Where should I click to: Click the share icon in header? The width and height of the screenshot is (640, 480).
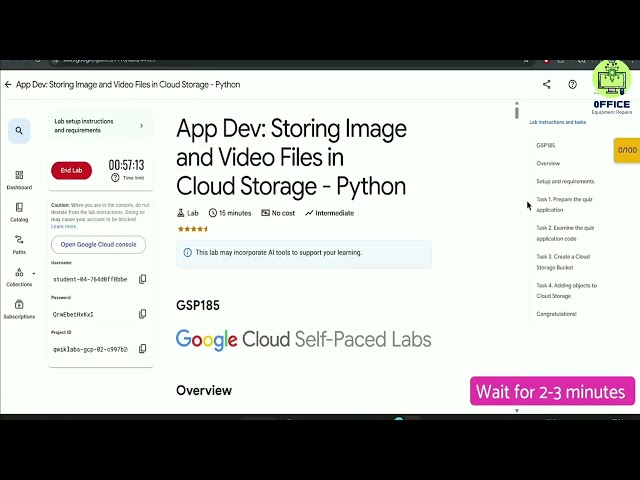click(x=547, y=84)
